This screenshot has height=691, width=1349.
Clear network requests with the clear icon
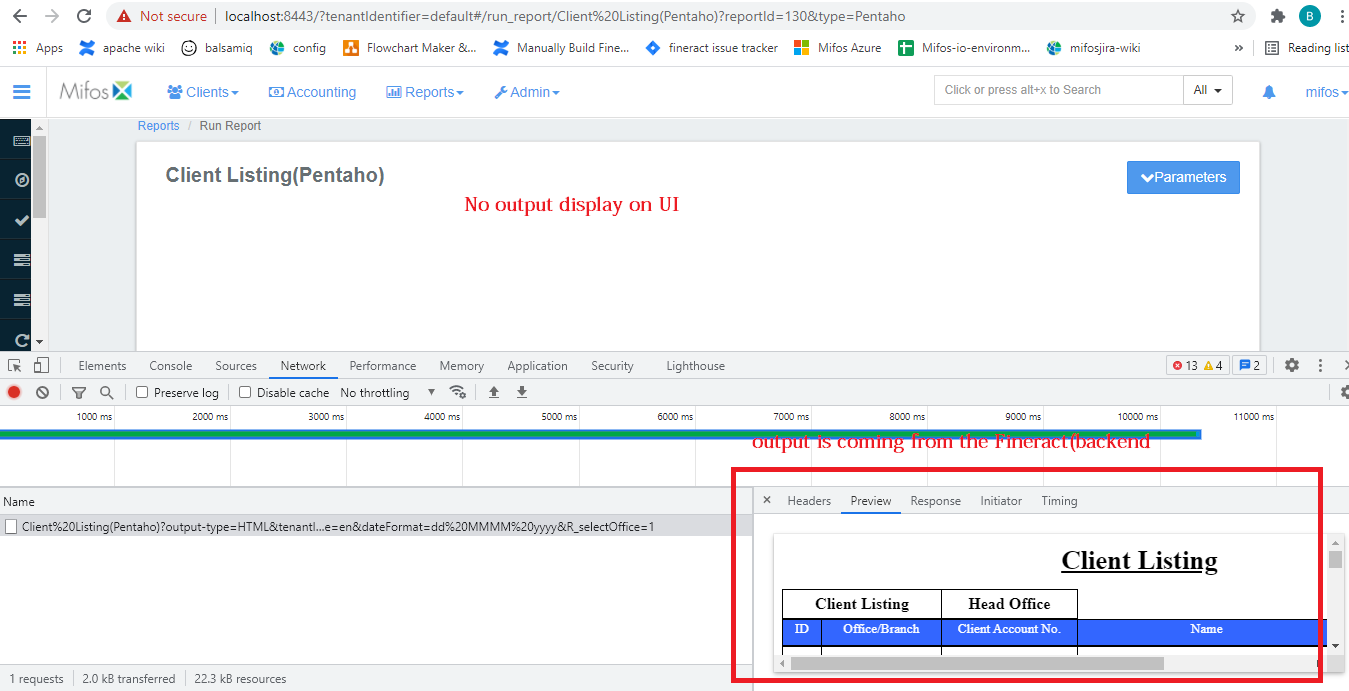pos(42,392)
